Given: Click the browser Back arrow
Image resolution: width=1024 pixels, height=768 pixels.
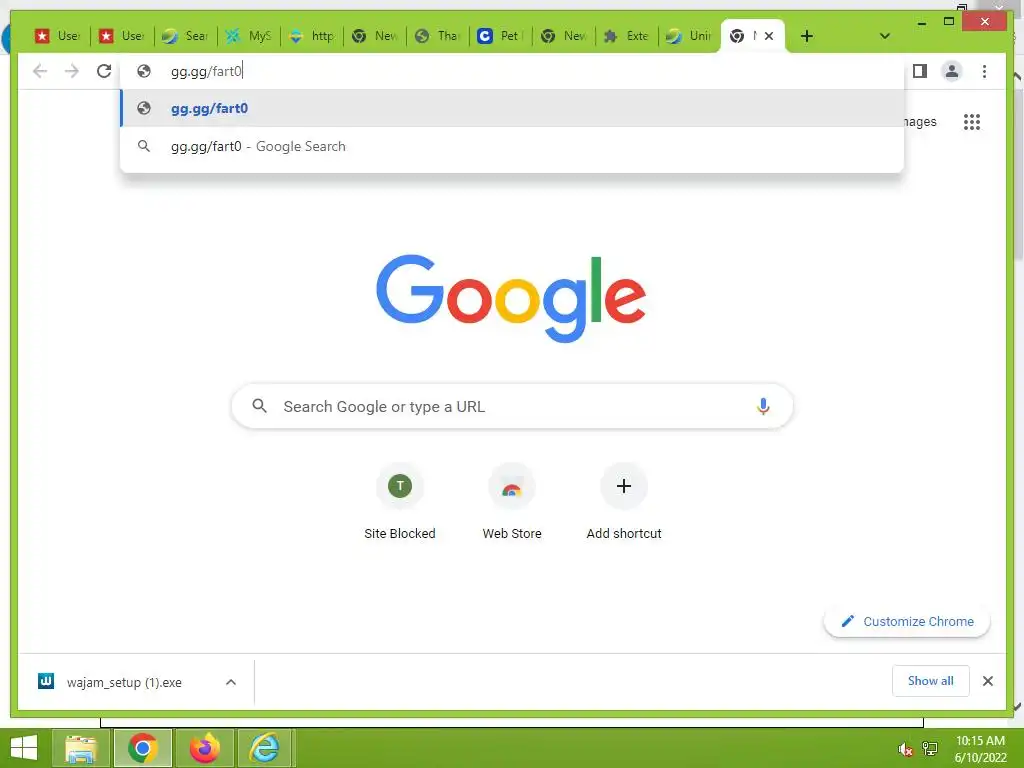Looking at the screenshot, I should (x=40, y=71).
